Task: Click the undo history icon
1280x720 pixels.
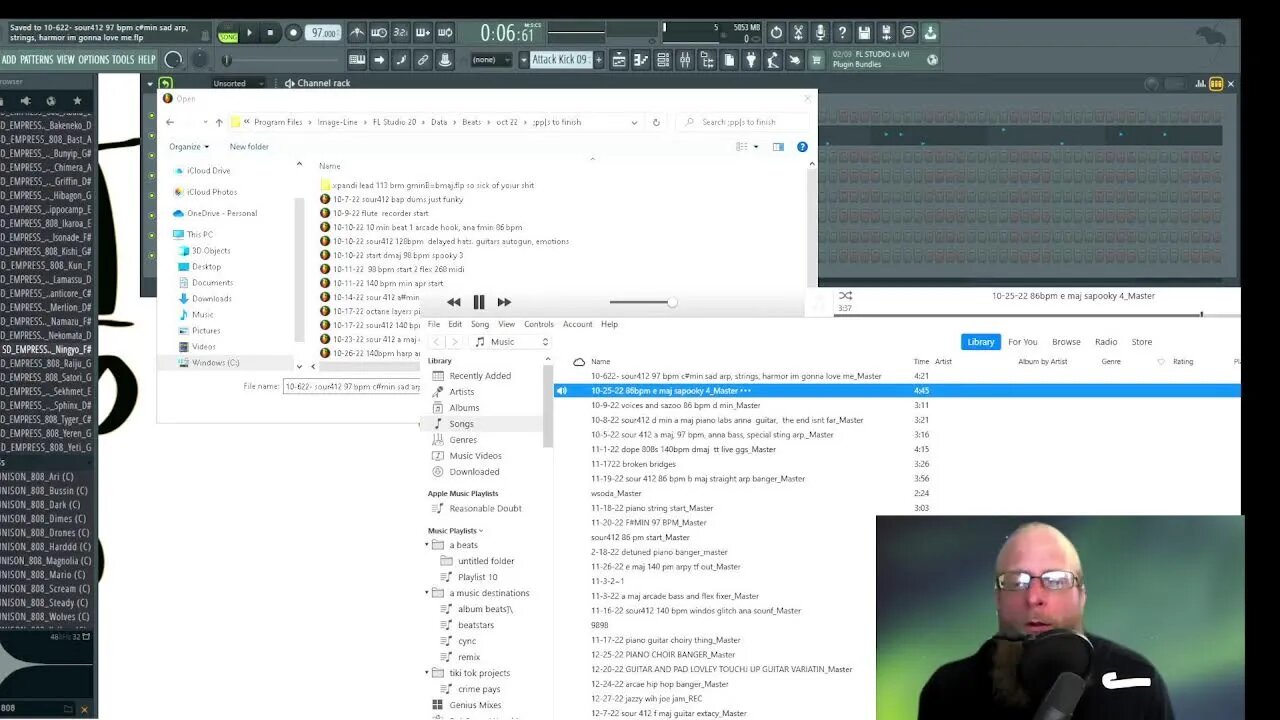Action: pos(776,33)
